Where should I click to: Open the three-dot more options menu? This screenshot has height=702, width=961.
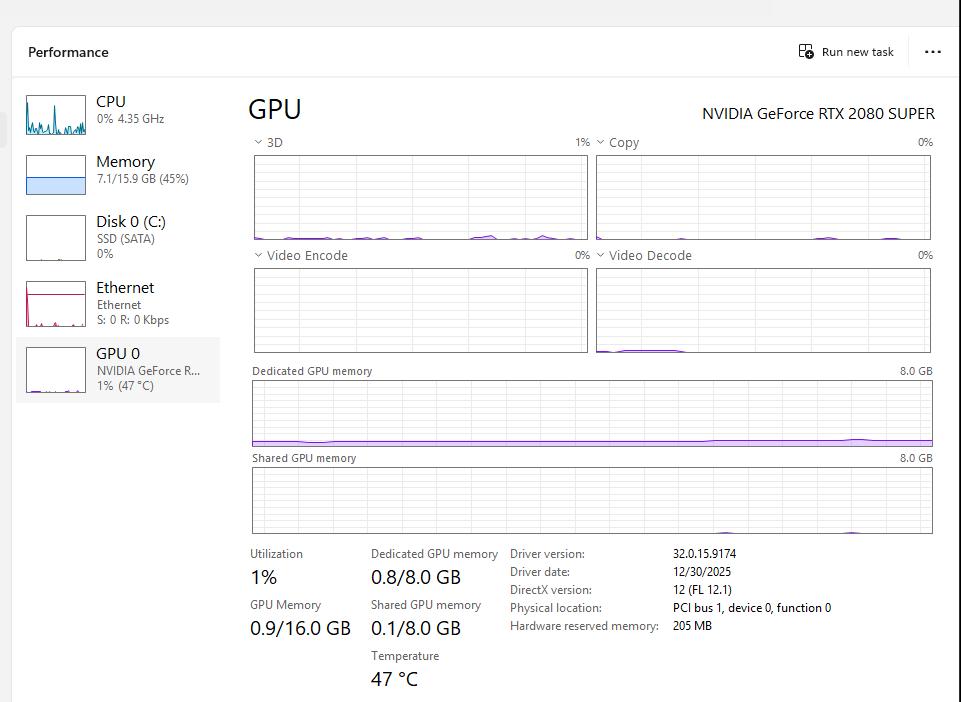[932, 52]
